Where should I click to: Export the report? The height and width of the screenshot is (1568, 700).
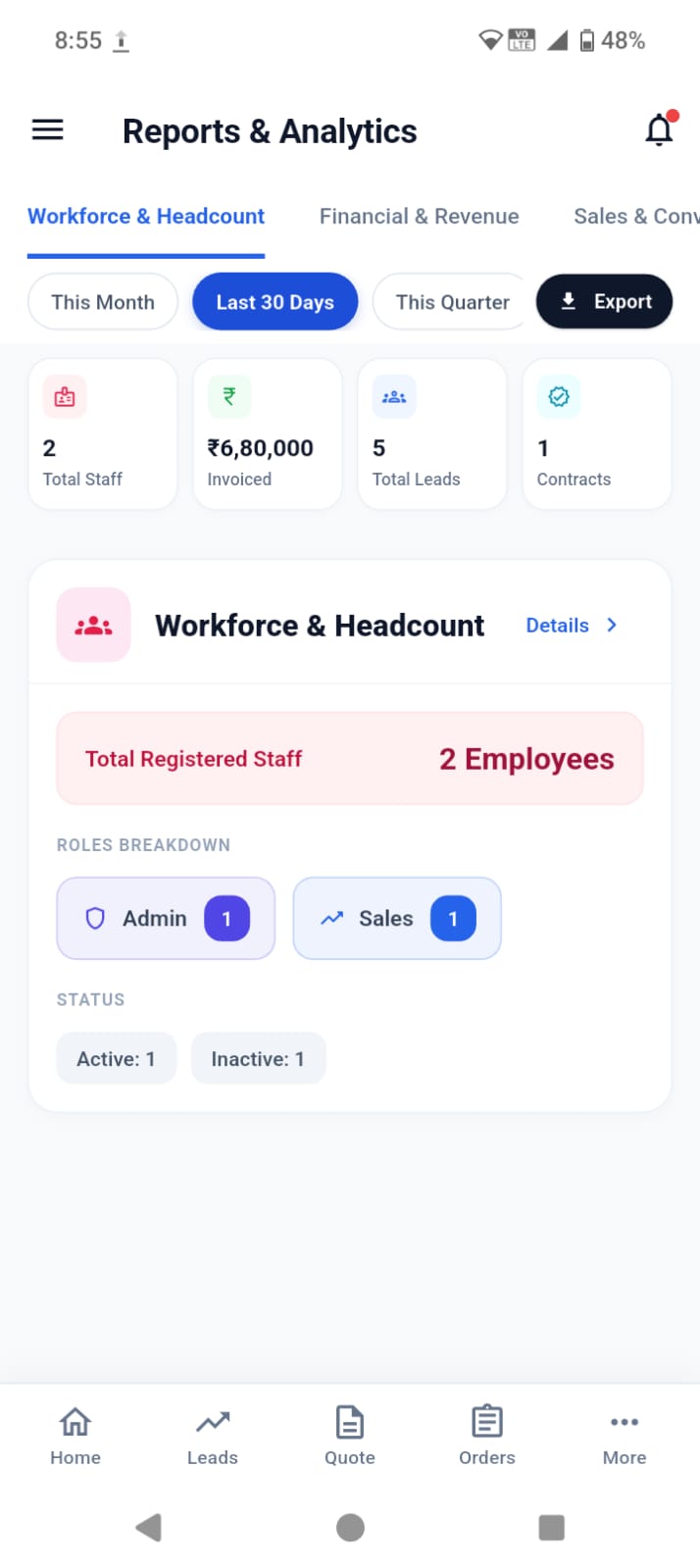(x=604, y=302)
